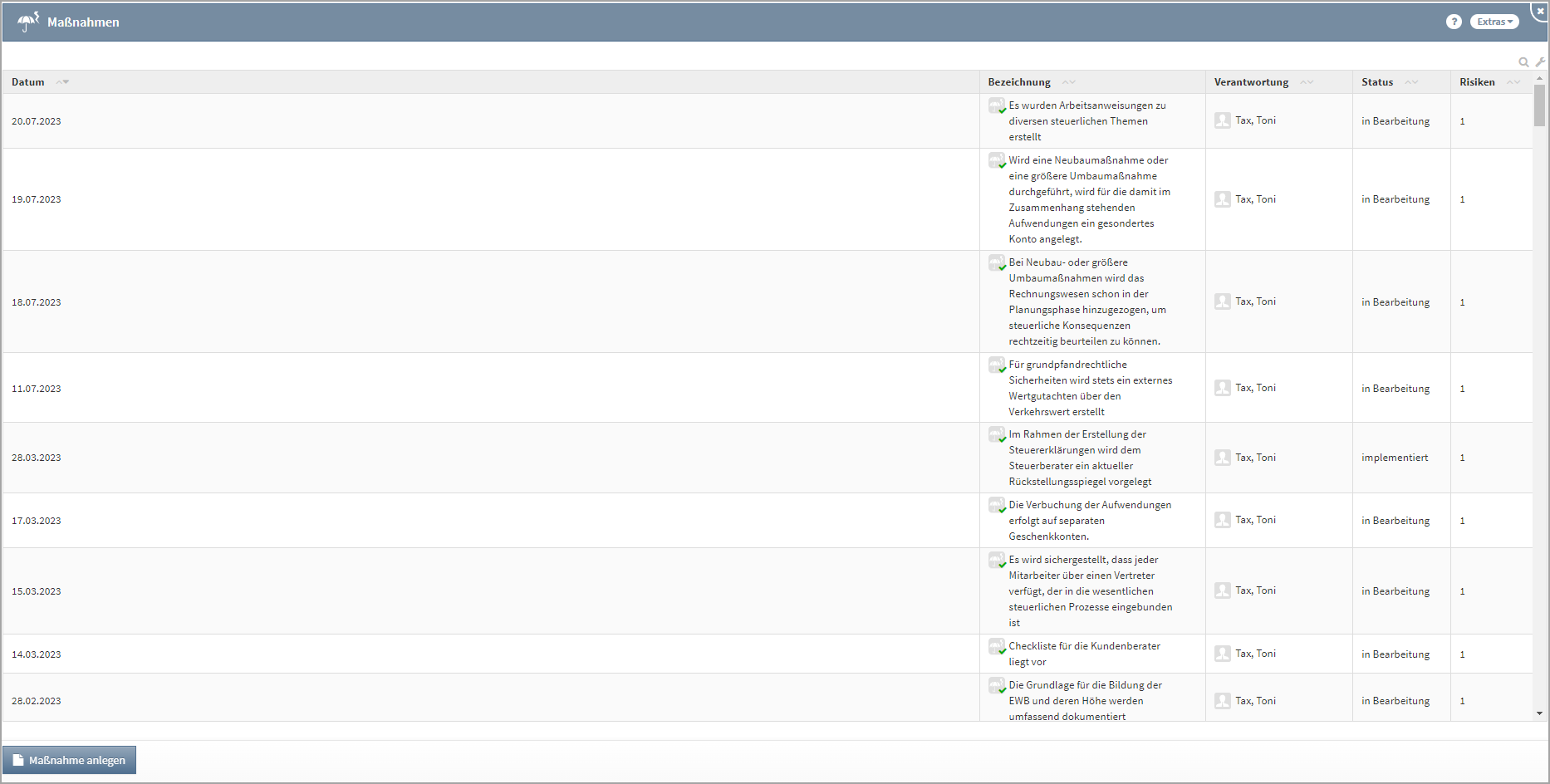
Task: Click user avatar in the 15.03.2023 row
Action: [x=1223, y=590]
